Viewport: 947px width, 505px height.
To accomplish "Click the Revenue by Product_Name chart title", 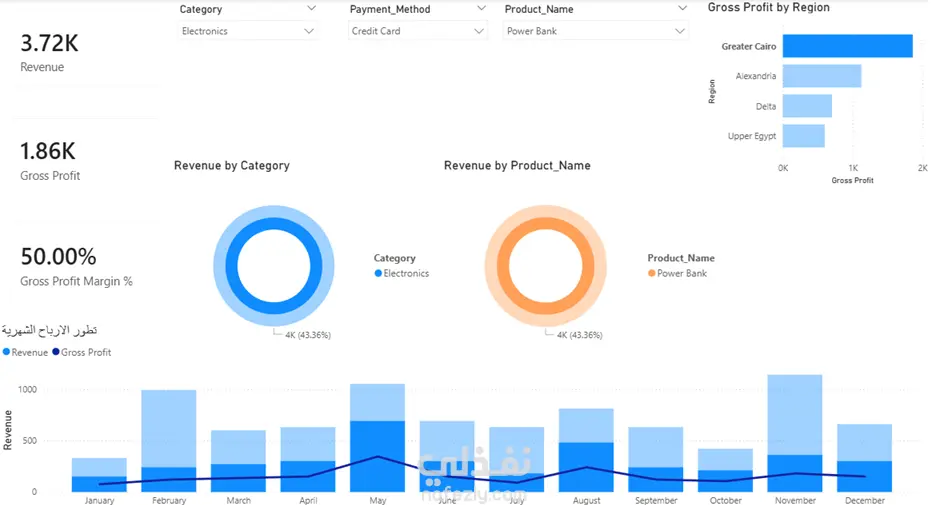I will [x=517, y=166].
